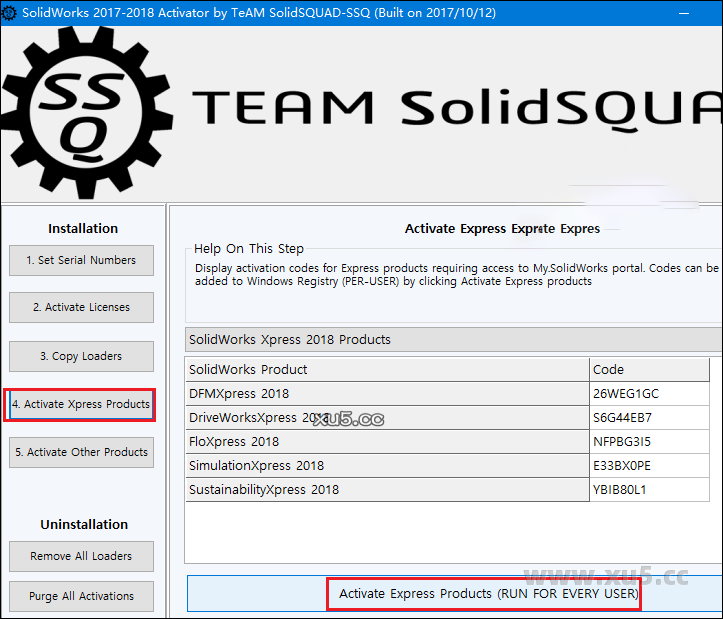This screenshot has width=723, height=619.
Task: Select step 2 Activate Licenses
Action: tap(81, 308)
